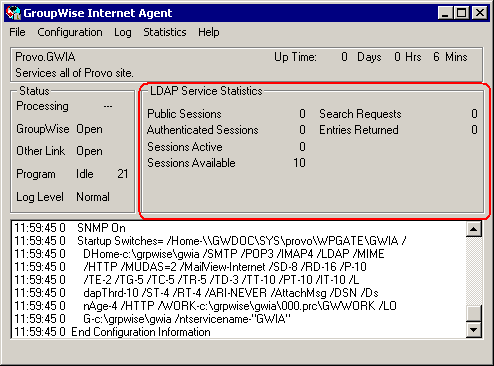494x366 pixels.
Task: Click the GroupWise Internet Agent title bar icon
Action: pos(14,13)
